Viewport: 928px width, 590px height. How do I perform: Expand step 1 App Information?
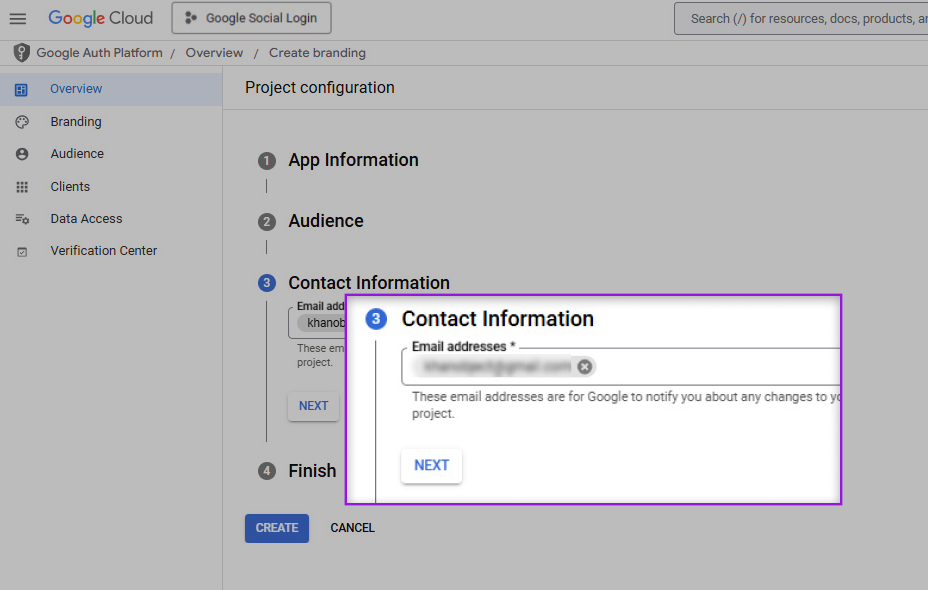pos(353,160)
